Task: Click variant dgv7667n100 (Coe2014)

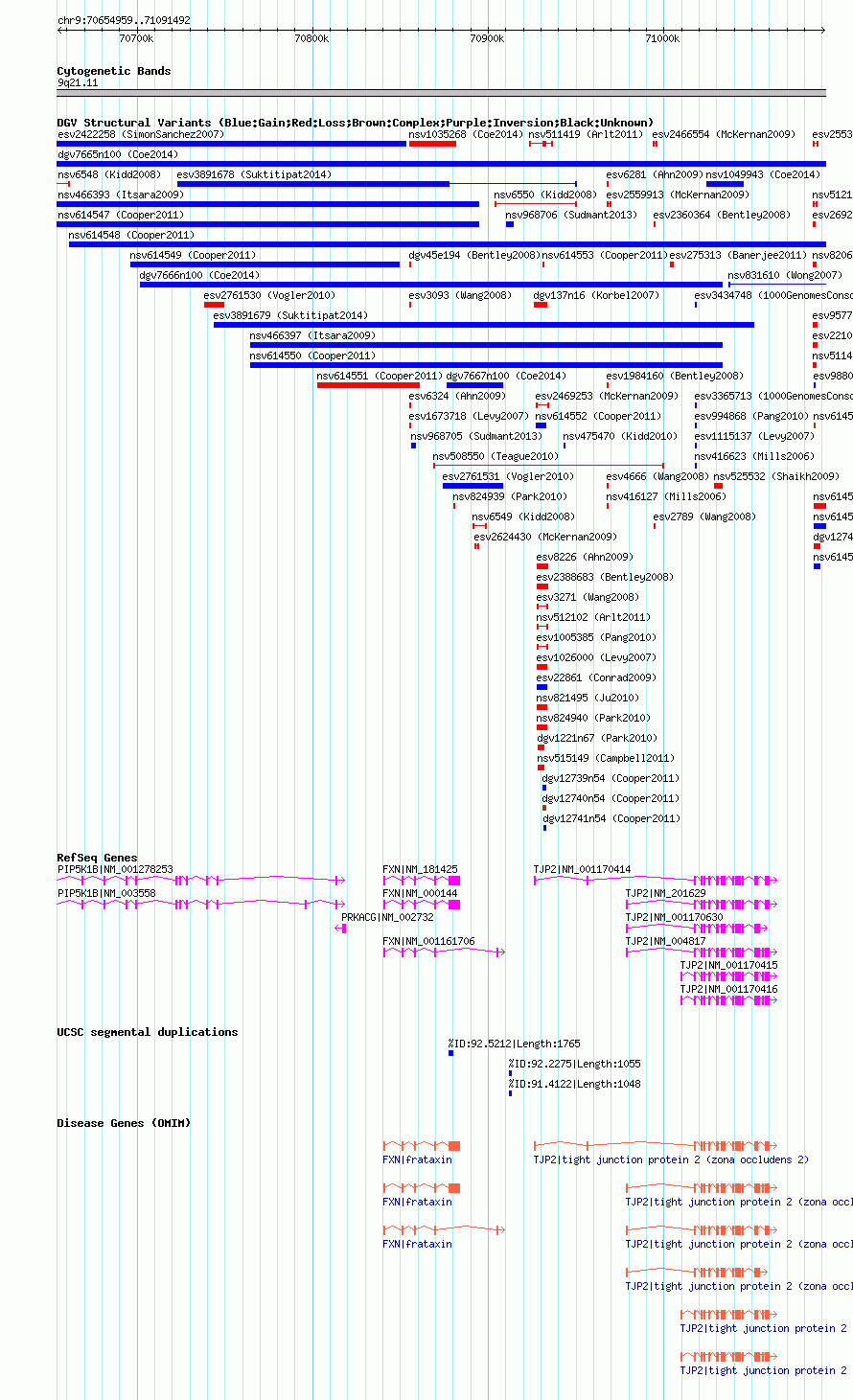Action: click(507, 377)
